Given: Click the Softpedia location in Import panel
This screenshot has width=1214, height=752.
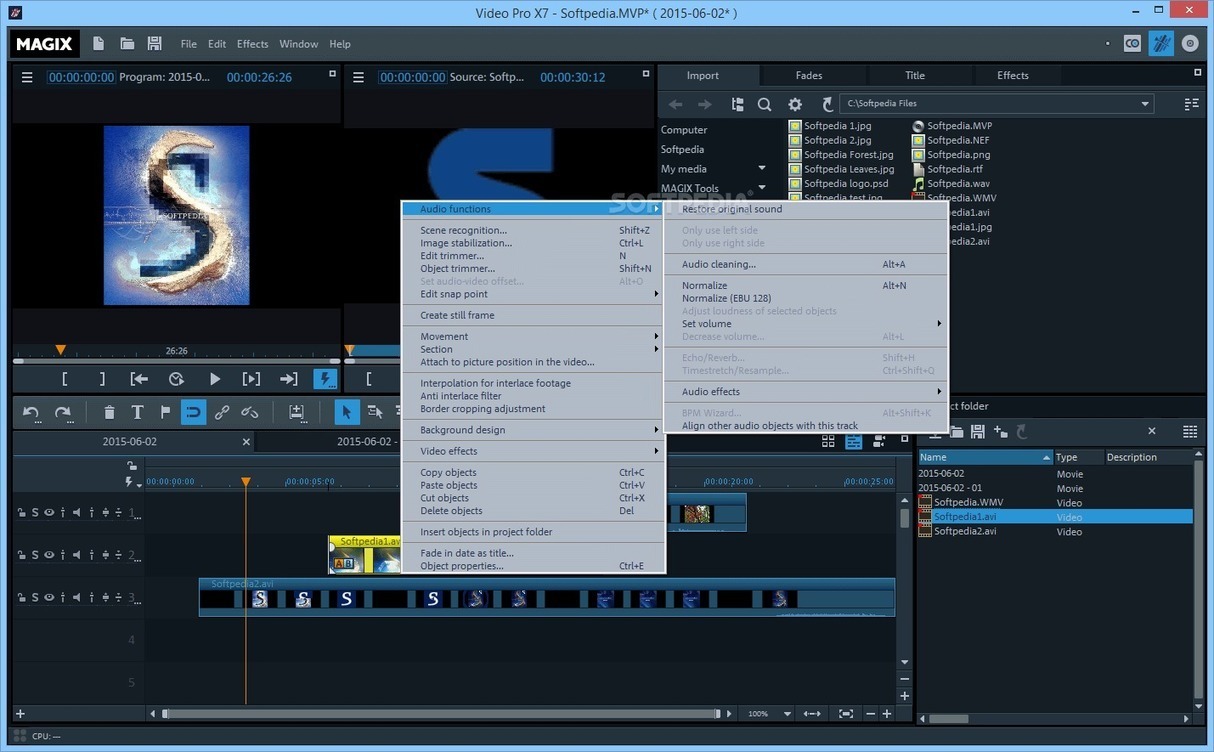Looking at the screenshot, I should [x=682, y=149].
